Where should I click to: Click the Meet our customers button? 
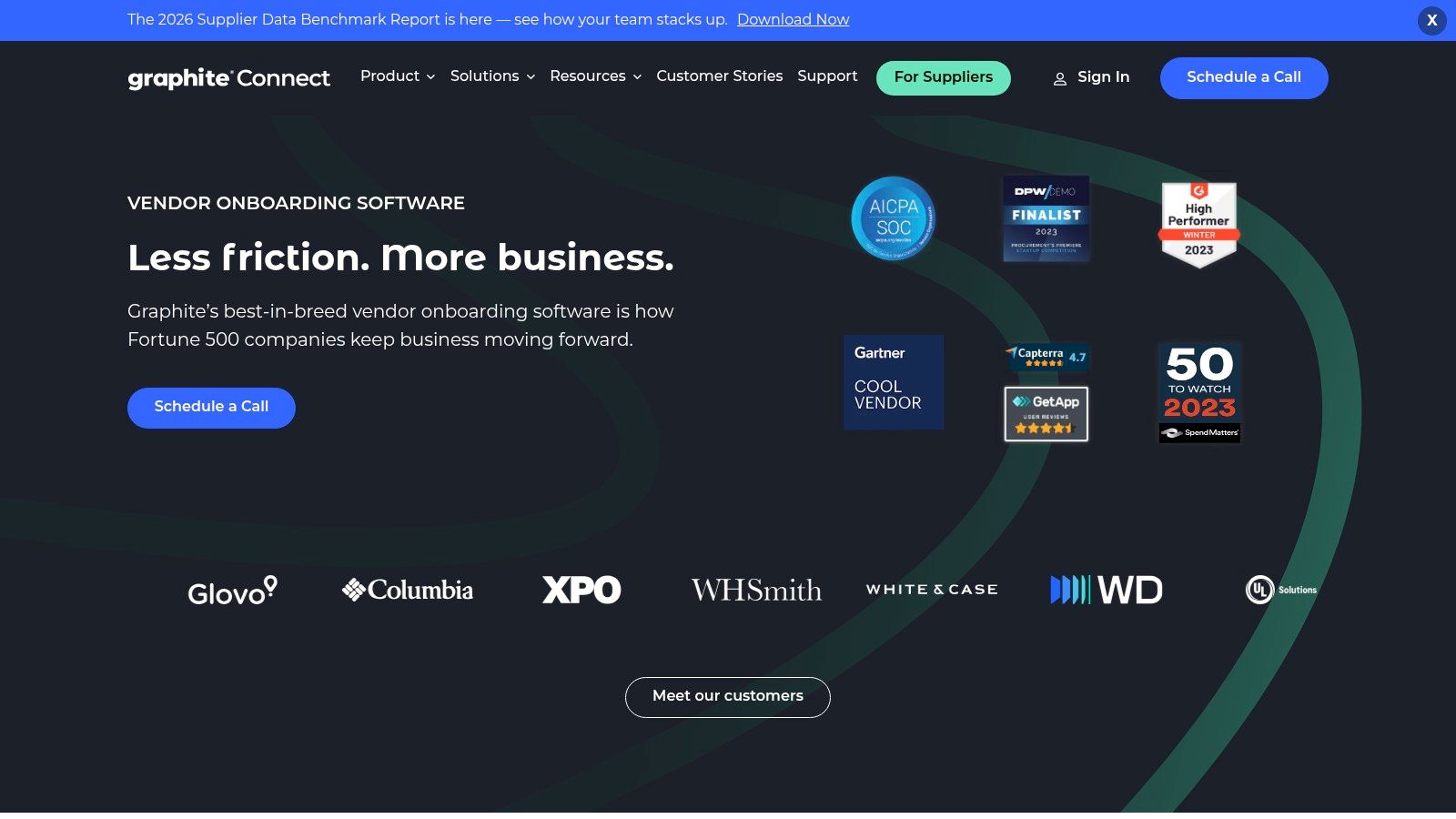coord(728,697)
